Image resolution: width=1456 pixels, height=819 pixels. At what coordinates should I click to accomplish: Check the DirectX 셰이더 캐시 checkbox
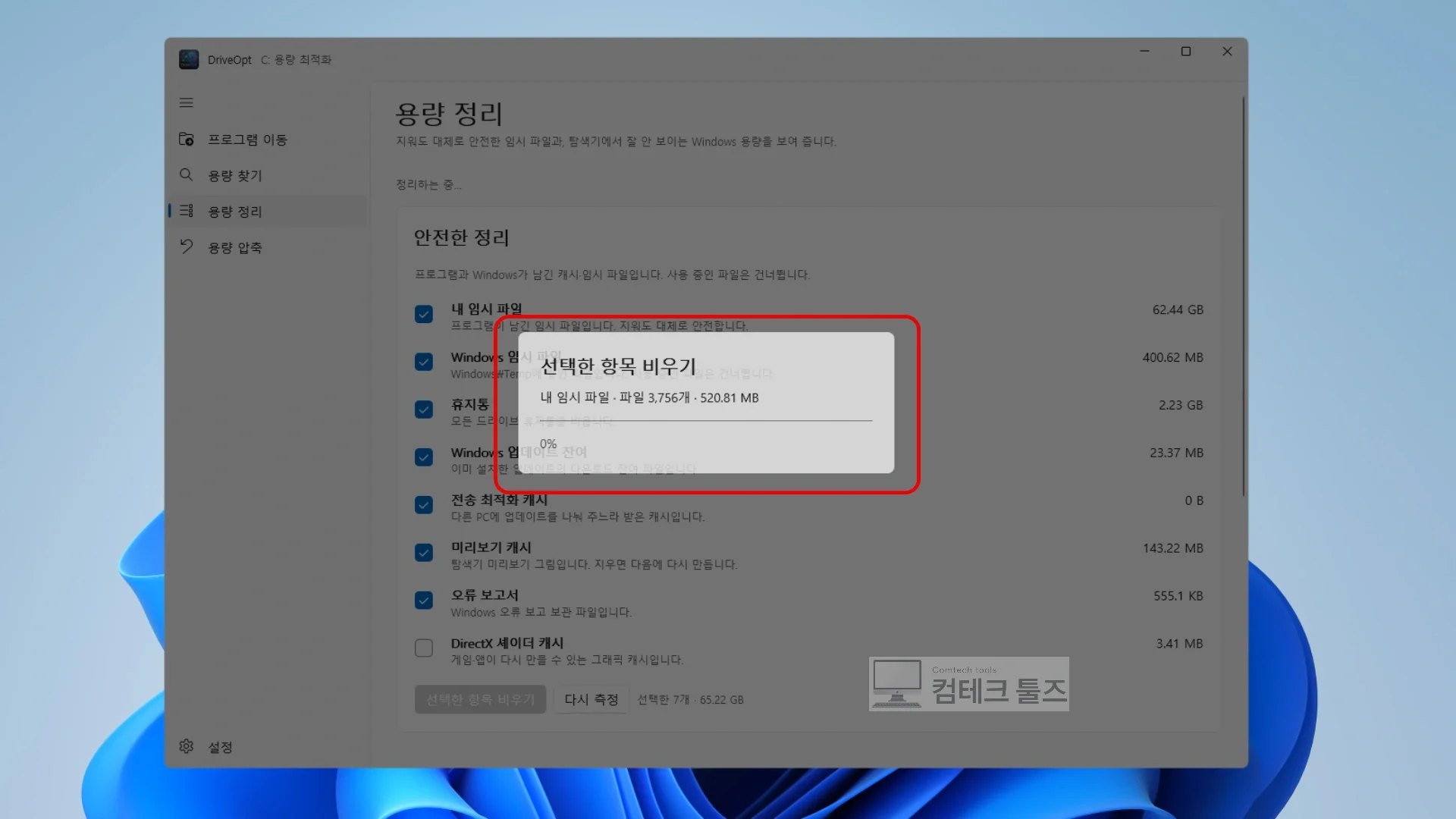(x=424, y=648)
